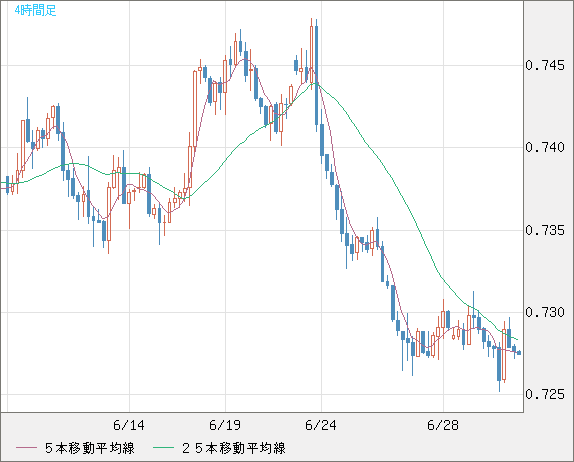The image size is (574, 462).
Task: Click the 6/28 date axis label
Action: (443, 425)
